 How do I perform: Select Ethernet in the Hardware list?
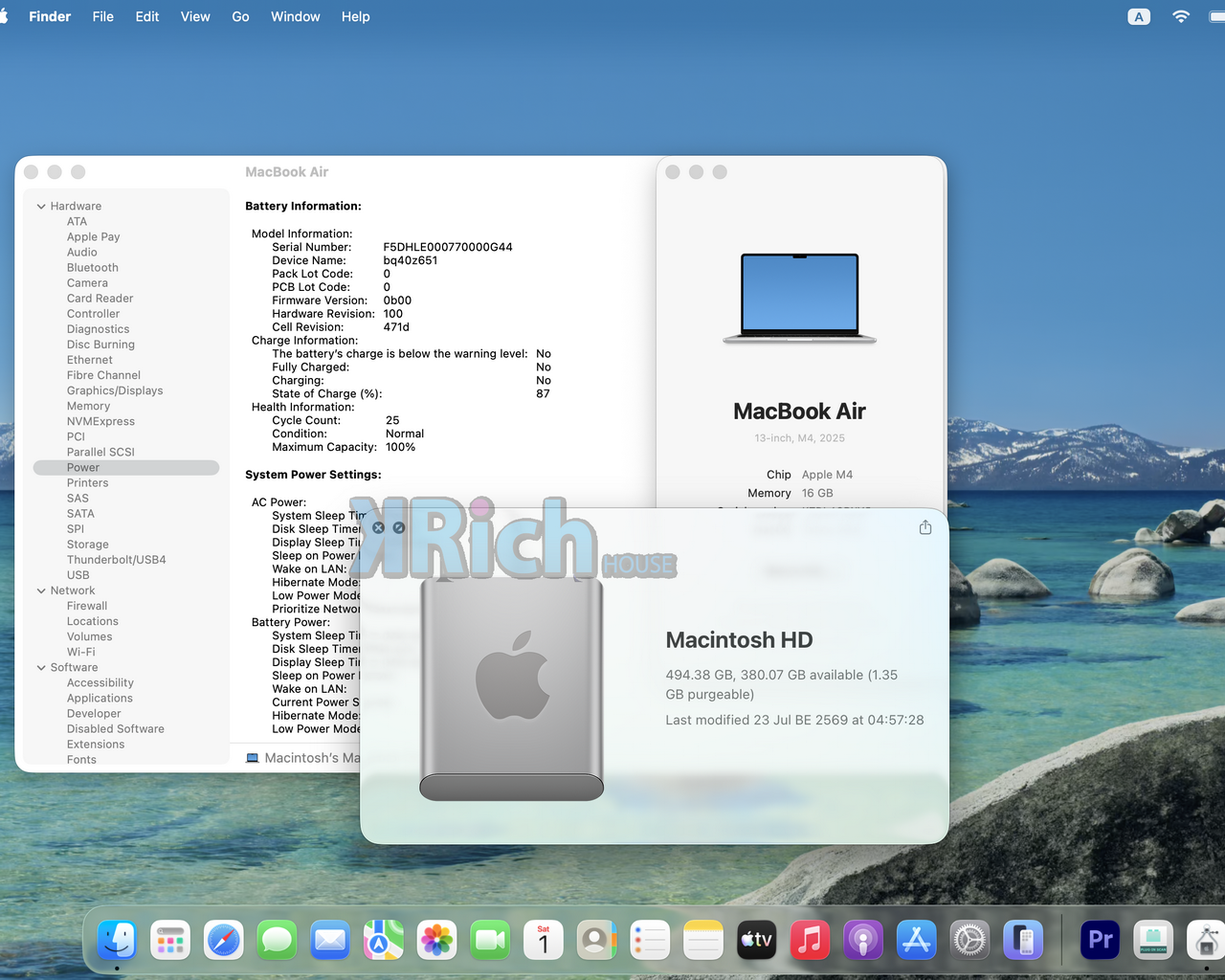90,360
